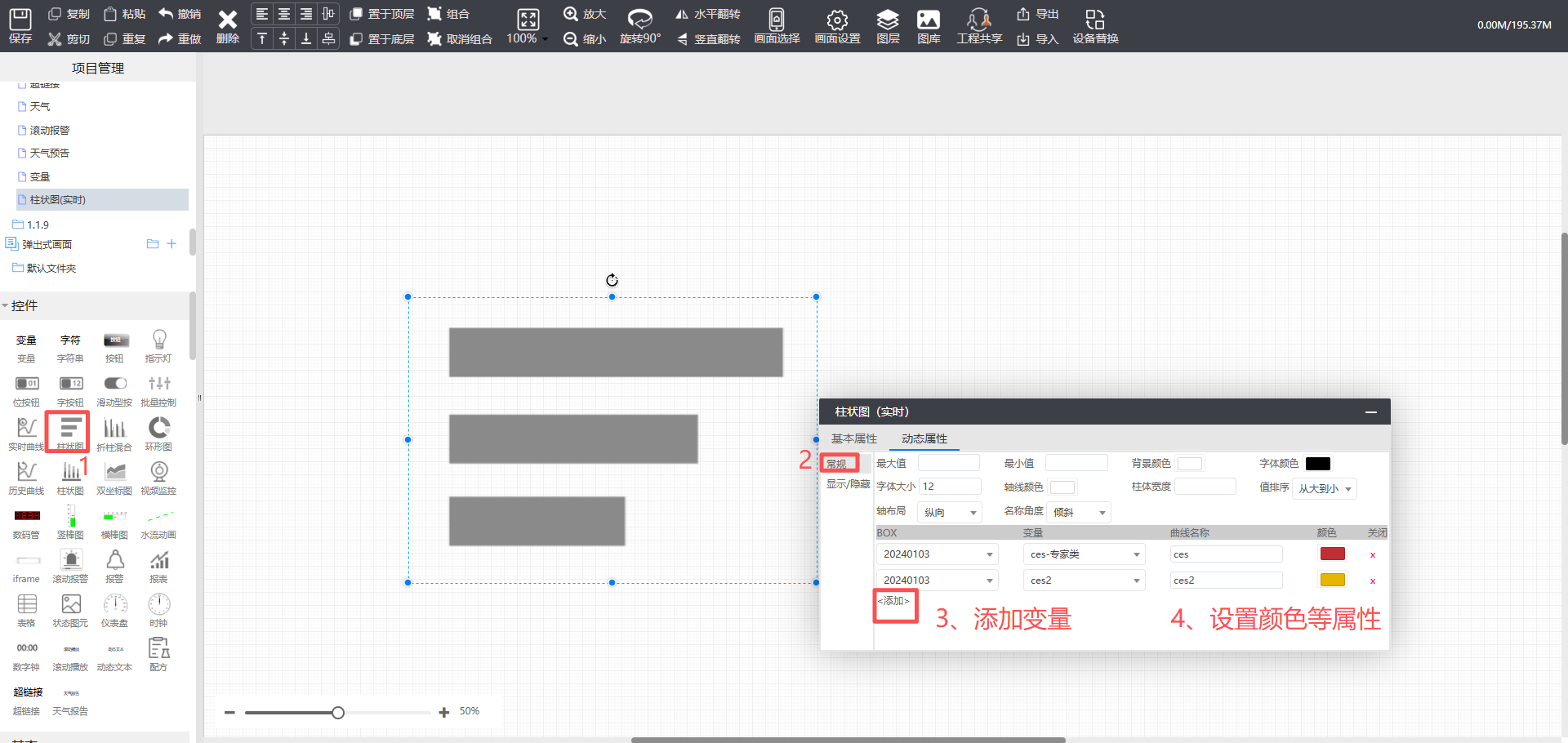Open the 显示/隐藏 side tab

(x=848, y=484)
